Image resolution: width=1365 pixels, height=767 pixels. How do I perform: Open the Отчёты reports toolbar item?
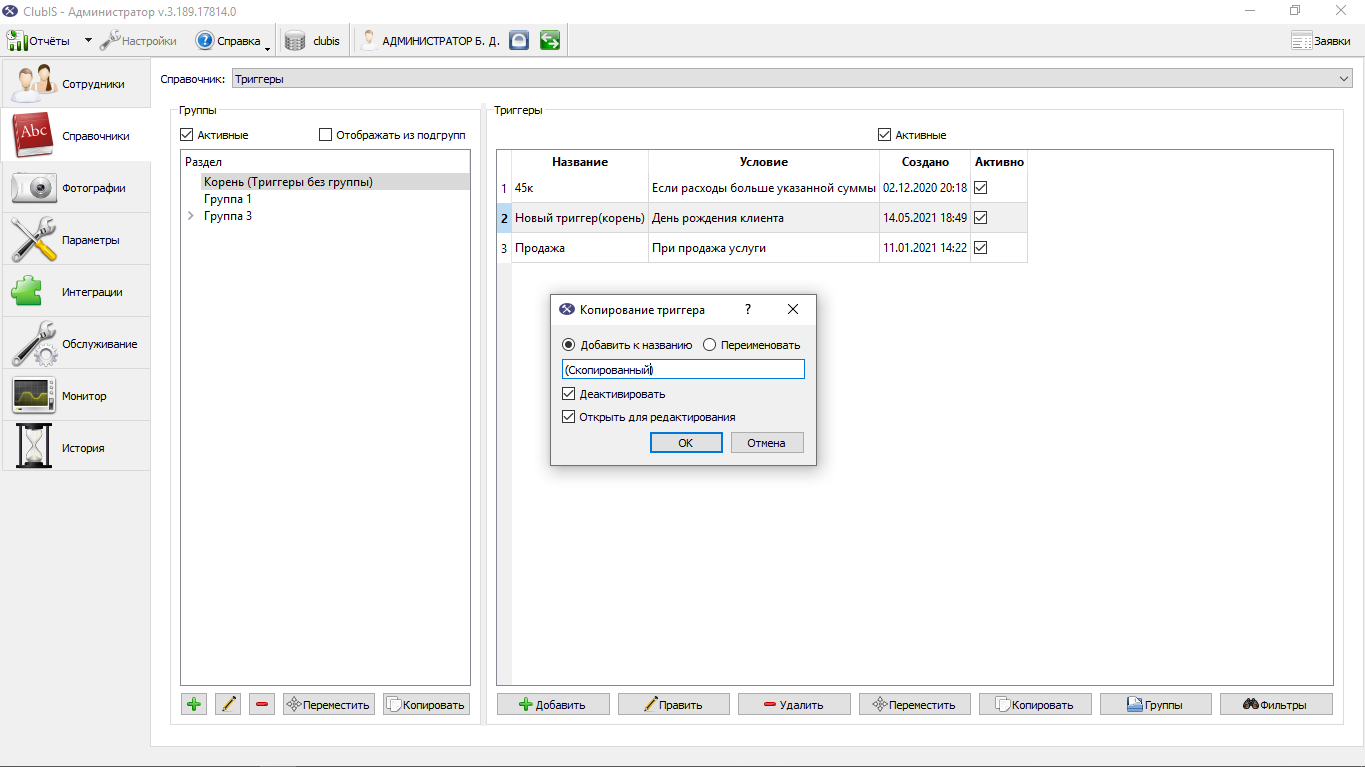(x=40, y=41)
